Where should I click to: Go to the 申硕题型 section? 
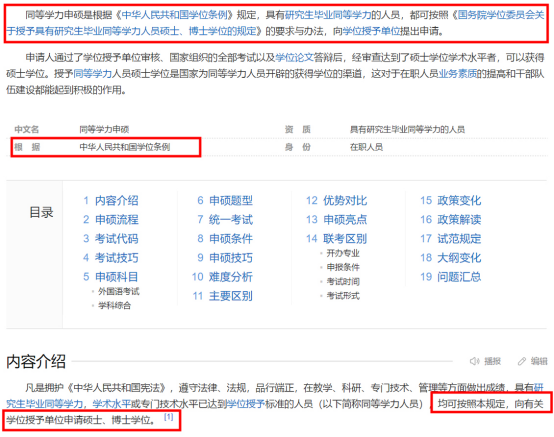[x=231, y=200]
